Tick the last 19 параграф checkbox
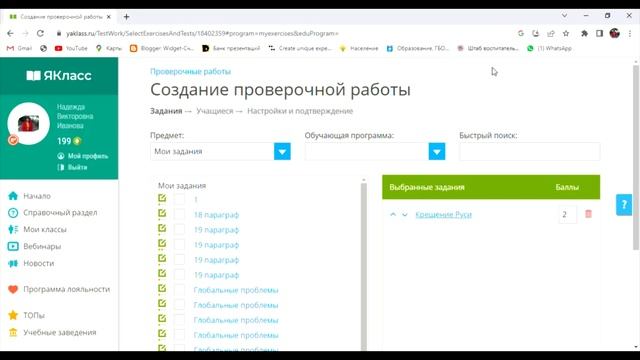 [179, 275]
